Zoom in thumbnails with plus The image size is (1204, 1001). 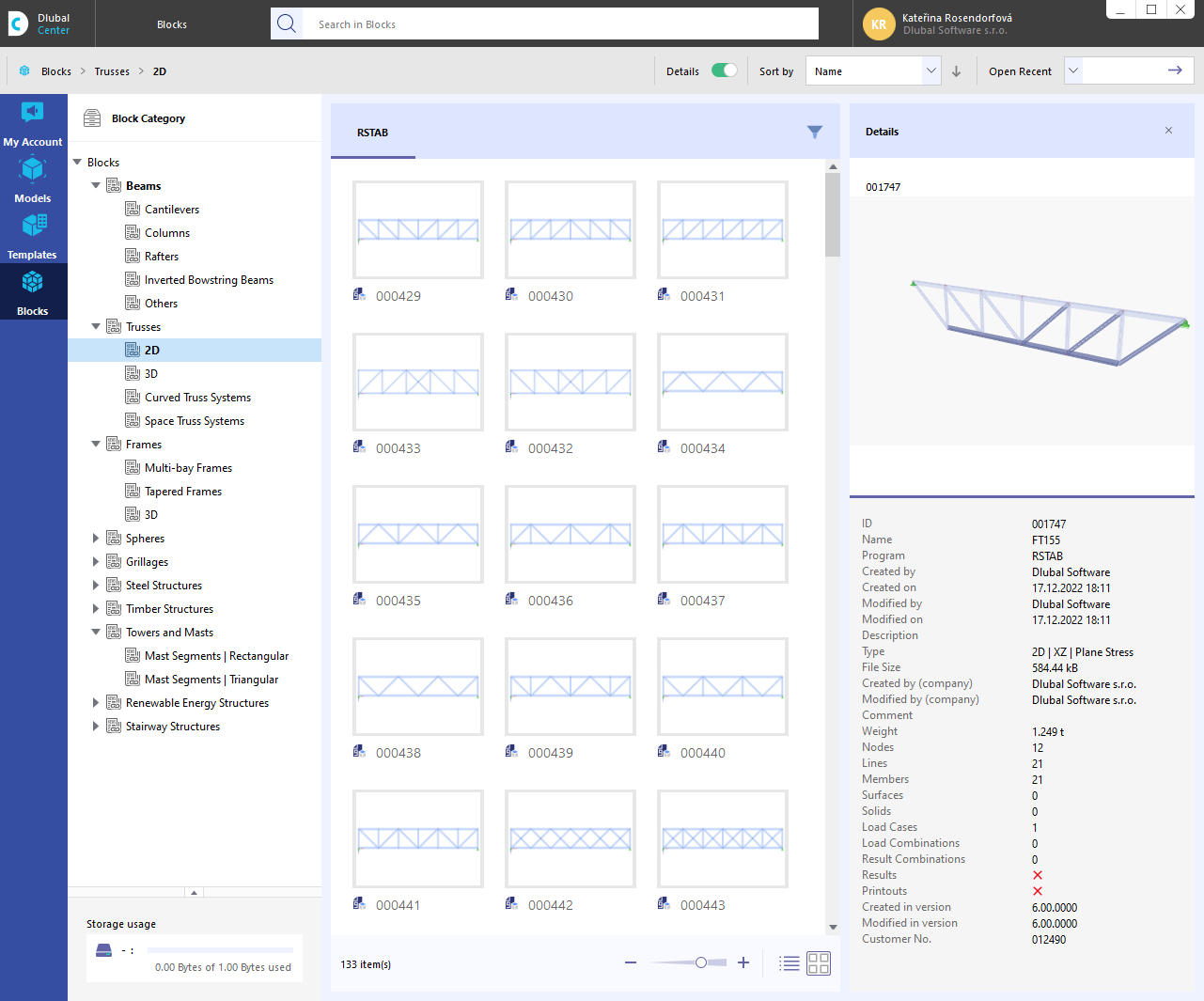743,962
